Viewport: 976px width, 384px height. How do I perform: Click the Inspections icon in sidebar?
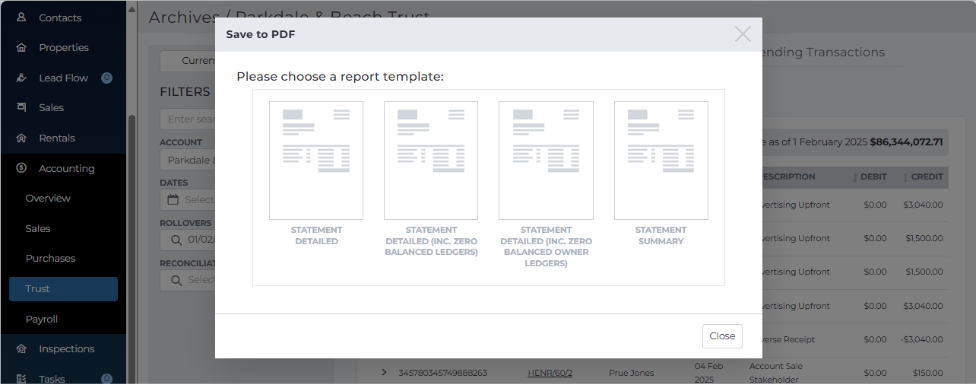point(21,349)
